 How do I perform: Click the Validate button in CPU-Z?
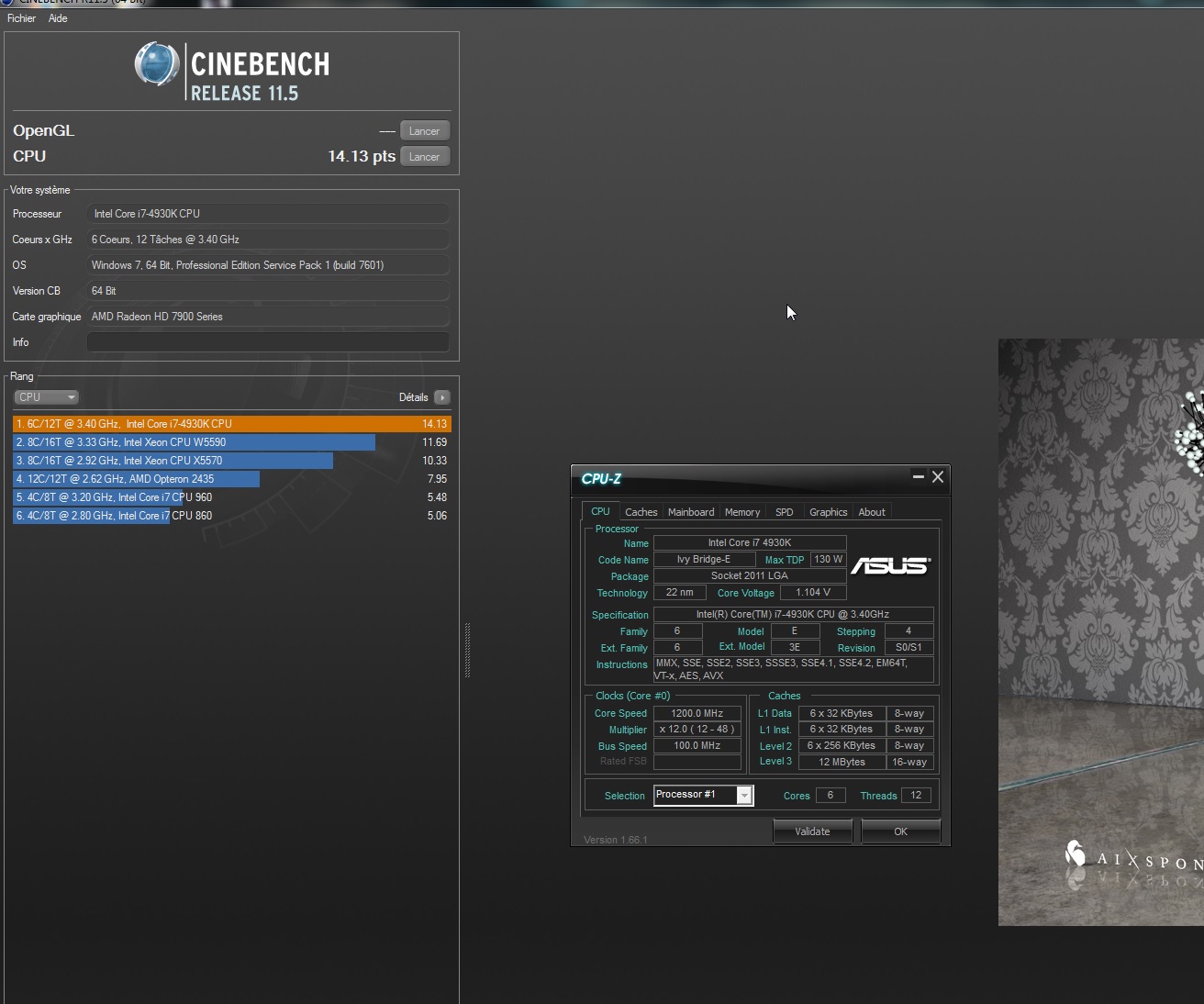point(812,831)
